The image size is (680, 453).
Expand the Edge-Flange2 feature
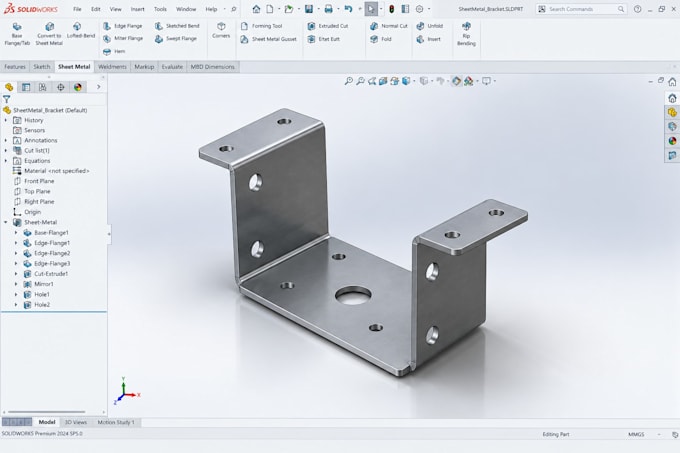pyautogui.click(x=16, y=253)
